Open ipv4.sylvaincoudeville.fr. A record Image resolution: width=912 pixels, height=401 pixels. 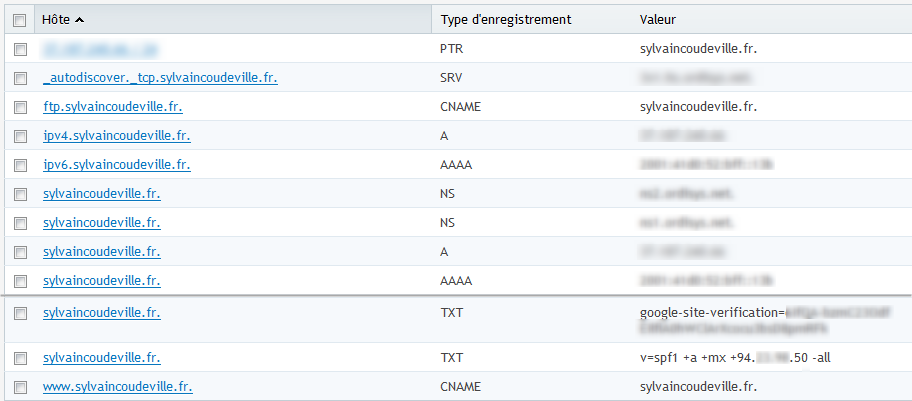pos(117,136)
